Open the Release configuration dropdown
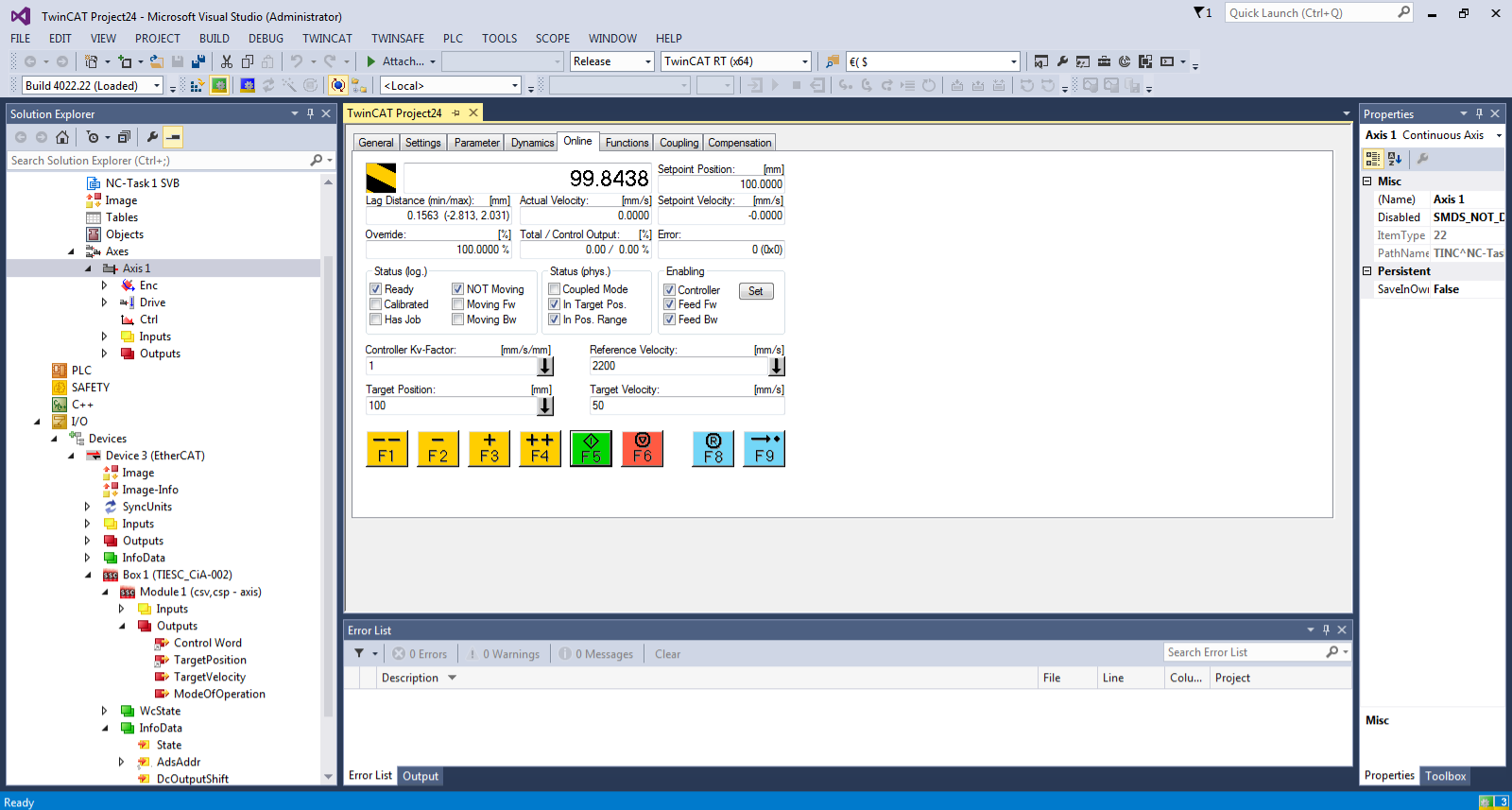Image resolution: width=1512 pixels, height=810 pixels. pyautogui.click(x=612, y=61)
